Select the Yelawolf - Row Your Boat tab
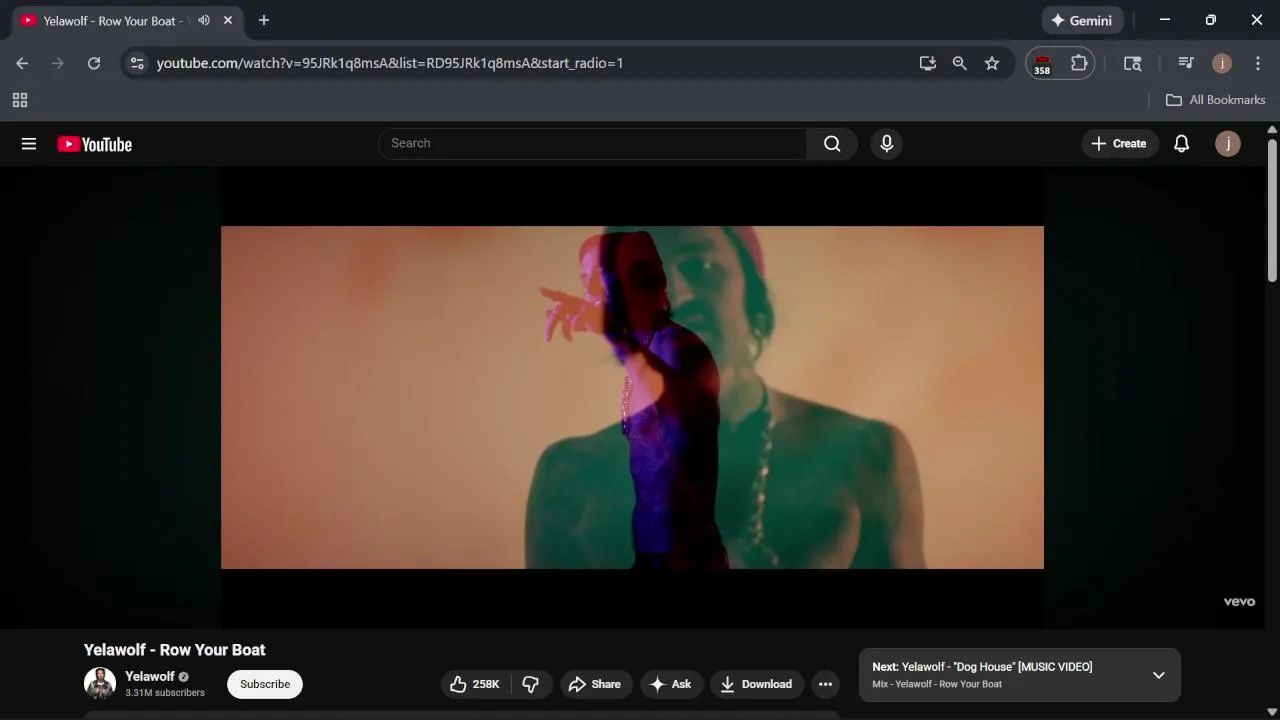 125,20
